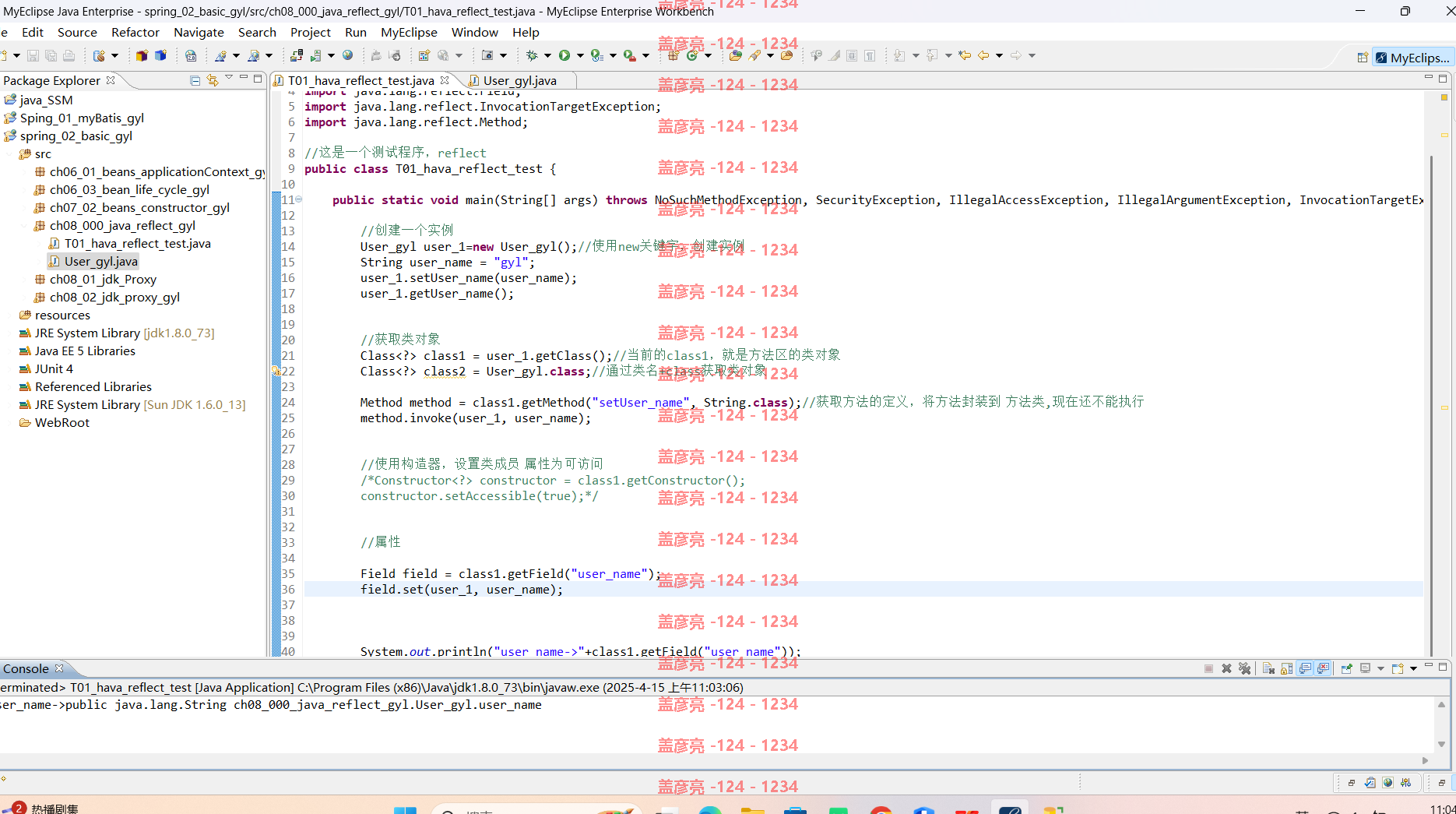Click the Pin Console icon

click(1346, 668)
